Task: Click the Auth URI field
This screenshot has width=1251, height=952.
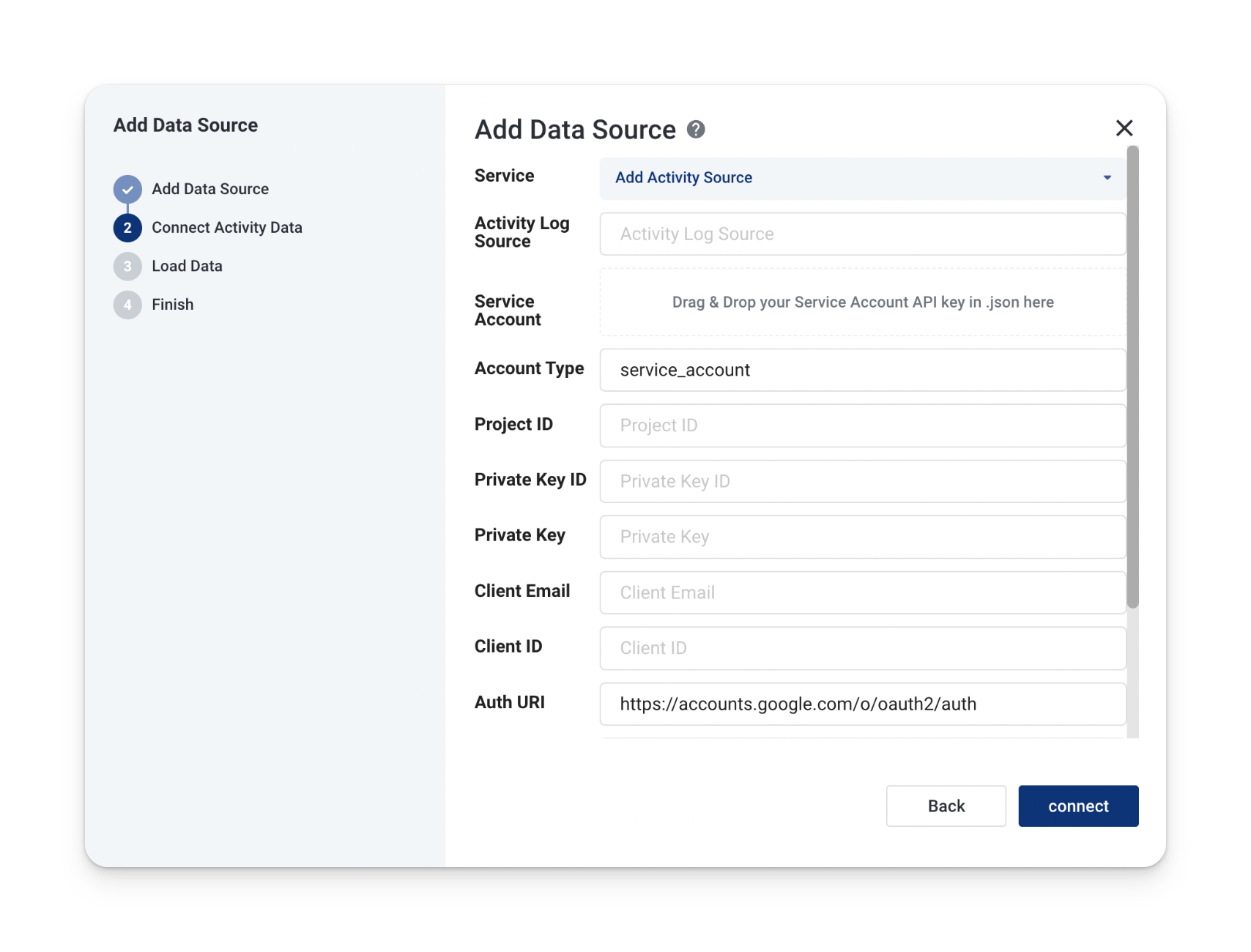Action: [x=862, y=704]
